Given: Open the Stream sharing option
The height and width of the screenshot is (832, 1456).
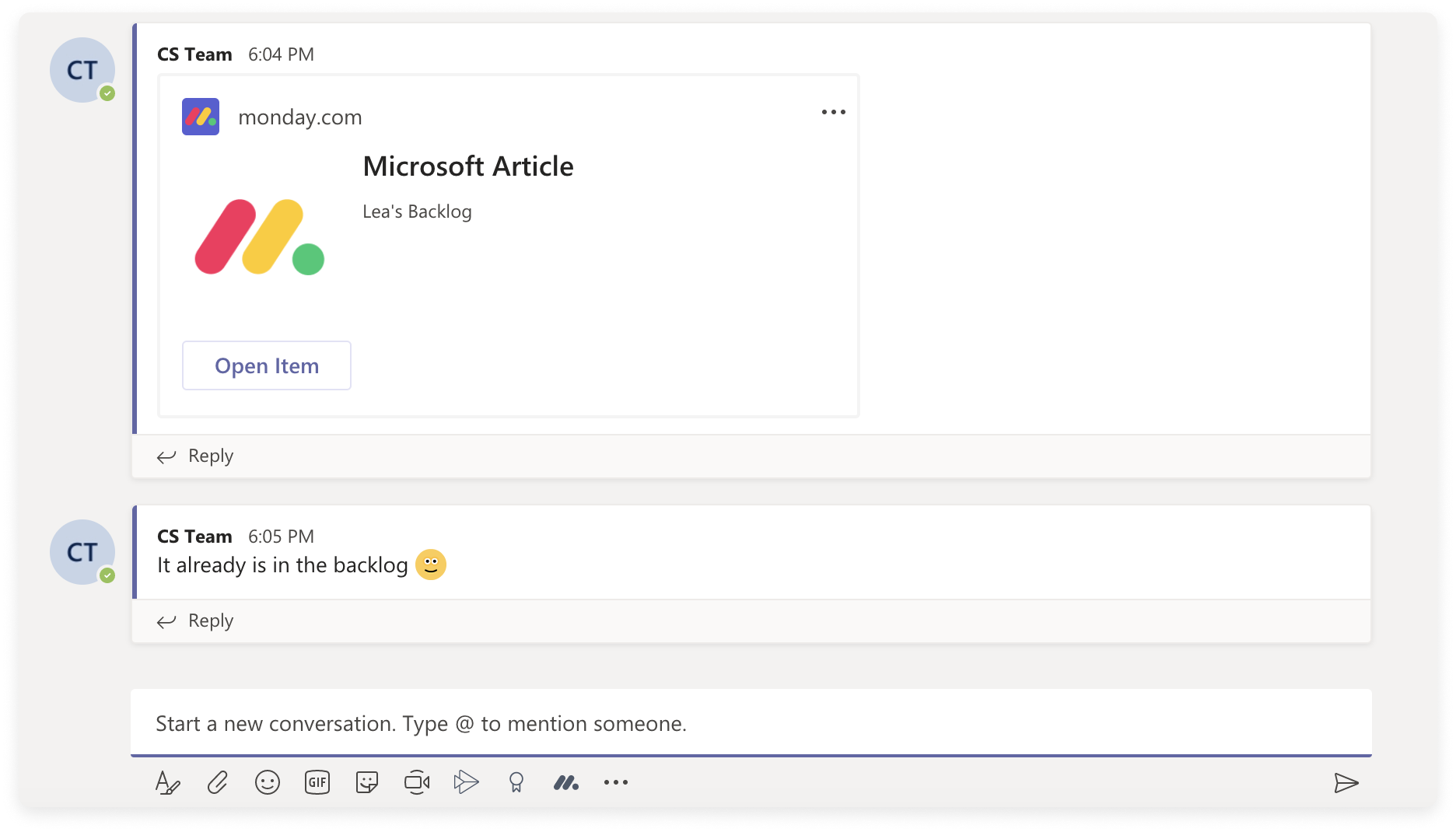Looking at the screenshot, I should (467, 782).
